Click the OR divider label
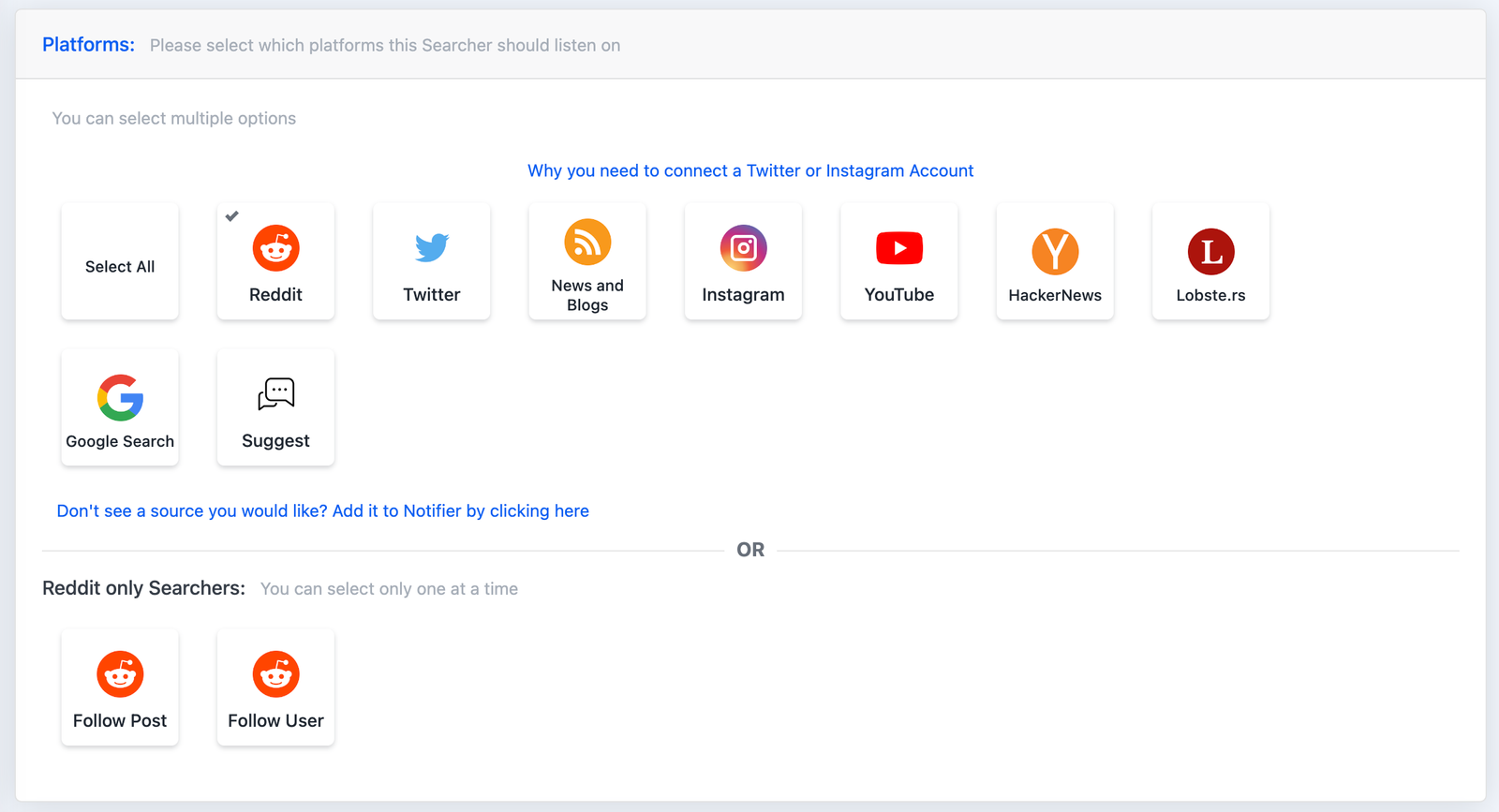 click(x=750, y=550)
